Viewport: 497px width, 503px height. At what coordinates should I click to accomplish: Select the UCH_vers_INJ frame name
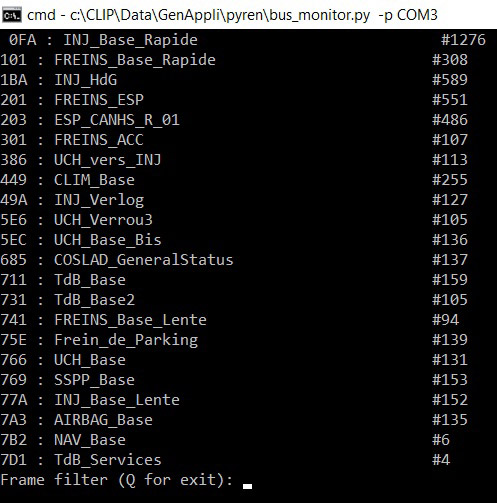(x=108, y=161)
